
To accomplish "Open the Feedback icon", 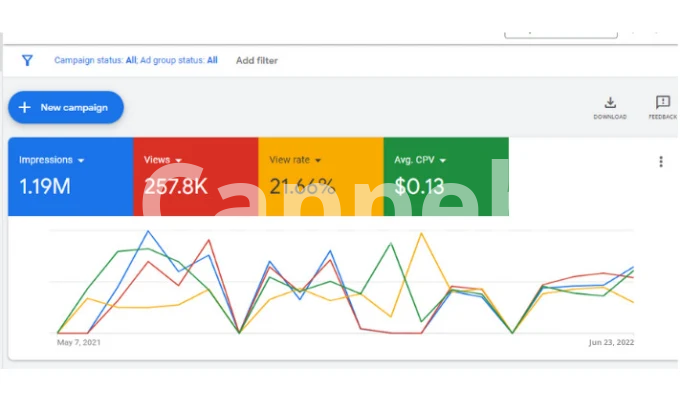I will click(662, 102).
